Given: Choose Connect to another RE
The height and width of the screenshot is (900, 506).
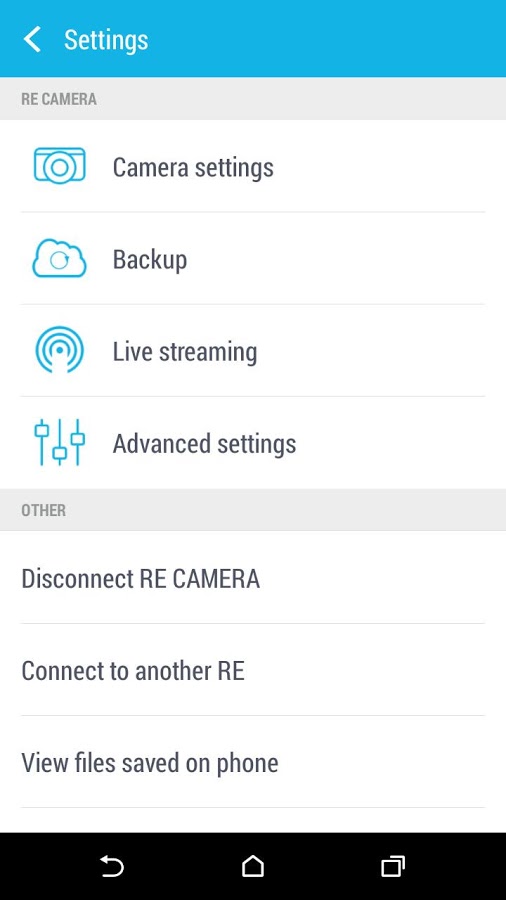Looking at the screenshot, I should point(253,670).
